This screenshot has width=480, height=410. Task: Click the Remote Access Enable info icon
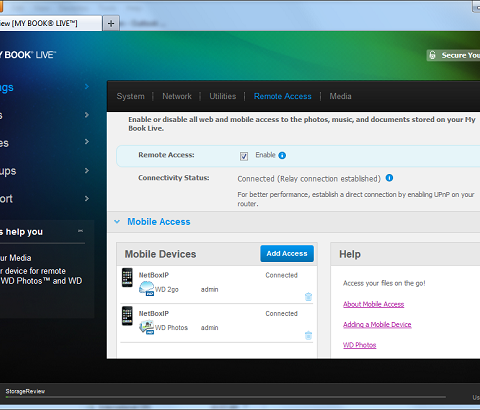(x=282, y=155)
